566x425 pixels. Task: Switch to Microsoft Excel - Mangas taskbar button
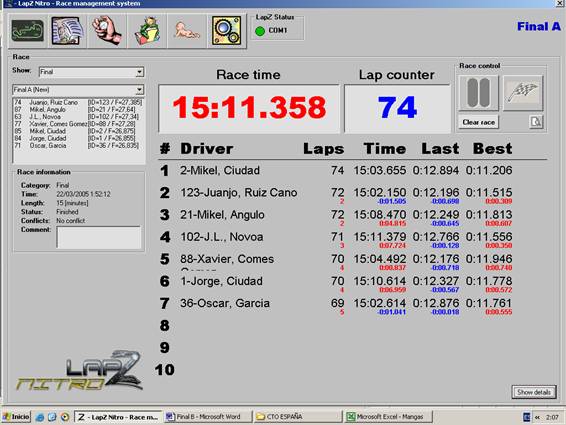click(388, 417)
